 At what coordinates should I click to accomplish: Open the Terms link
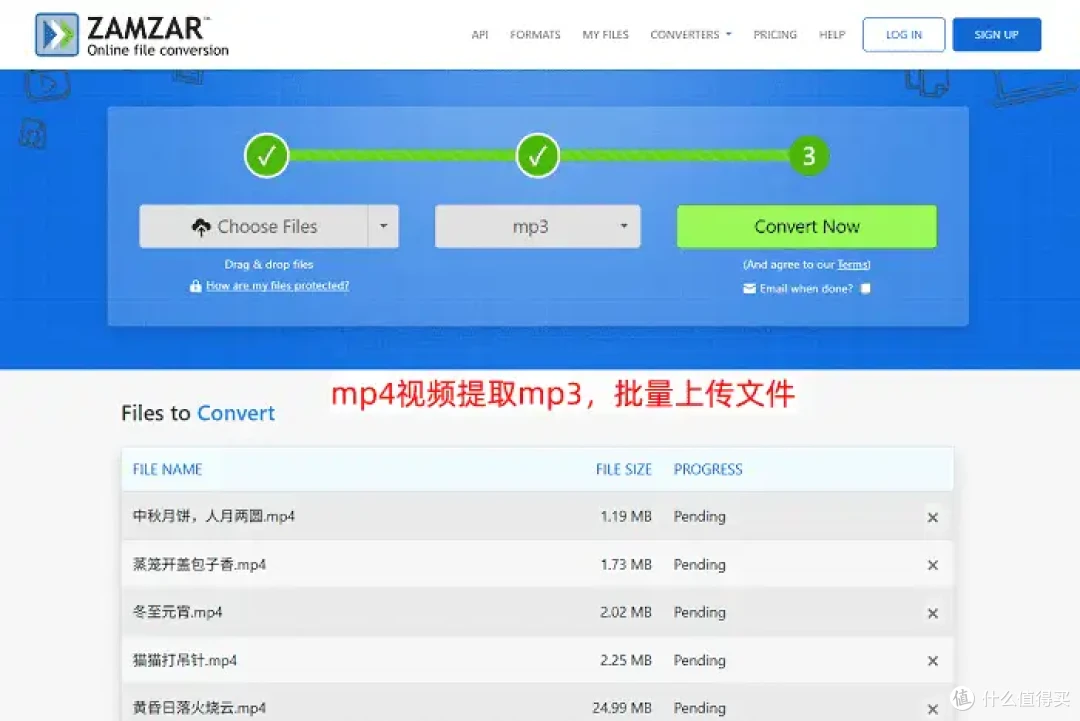coord(852,264)
